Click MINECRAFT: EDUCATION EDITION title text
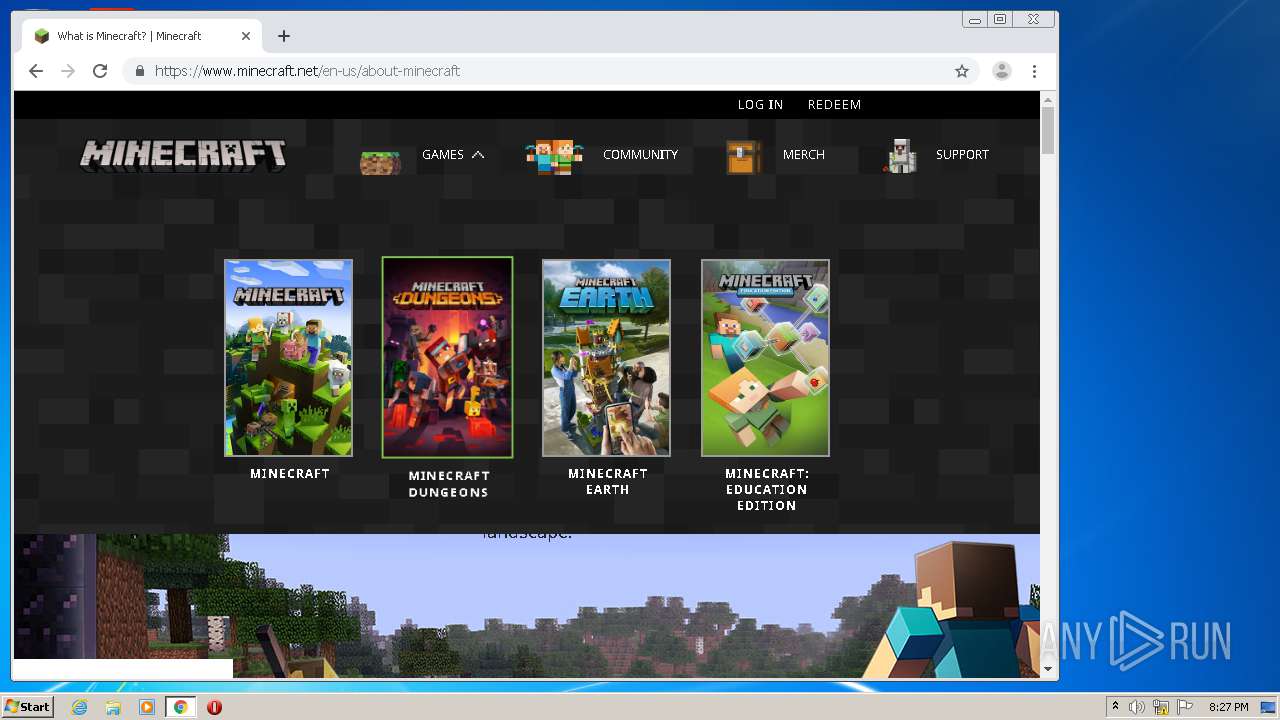Image resolution: width=1280 pixels, height=720 pixels. pyautogui.click(x=766, y=490)
